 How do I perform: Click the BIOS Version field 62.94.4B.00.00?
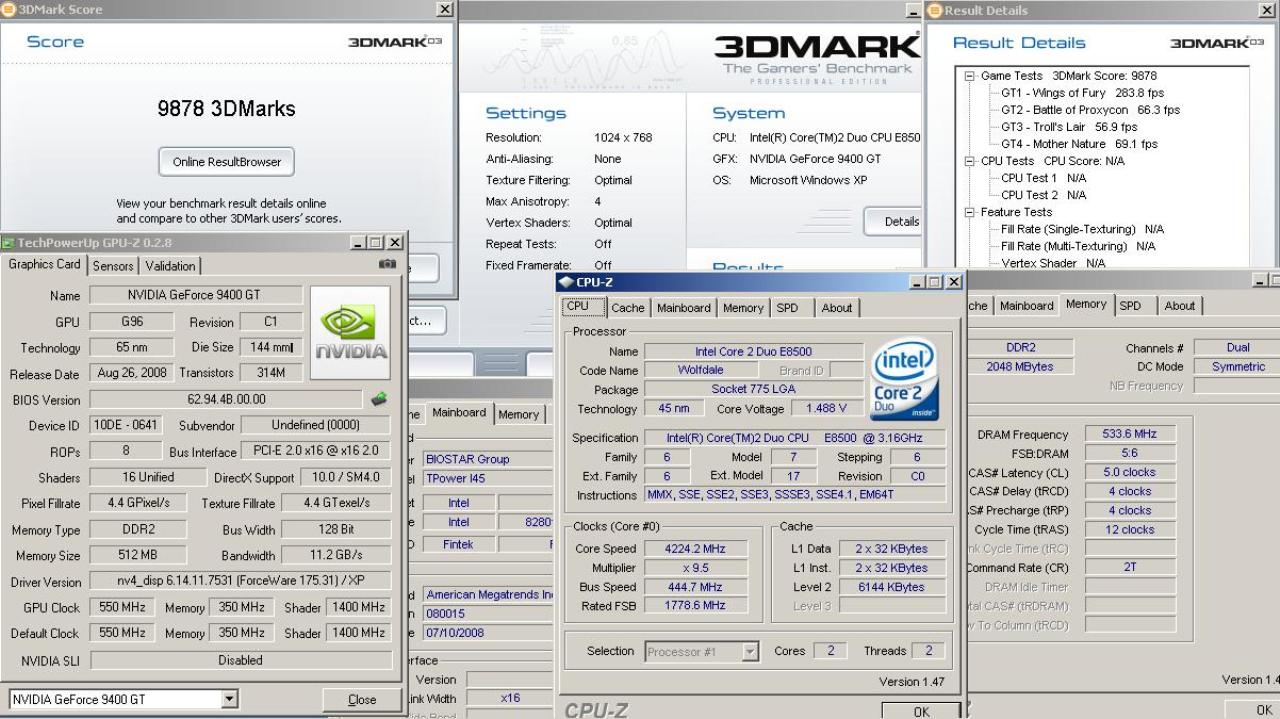coord(228,400)
